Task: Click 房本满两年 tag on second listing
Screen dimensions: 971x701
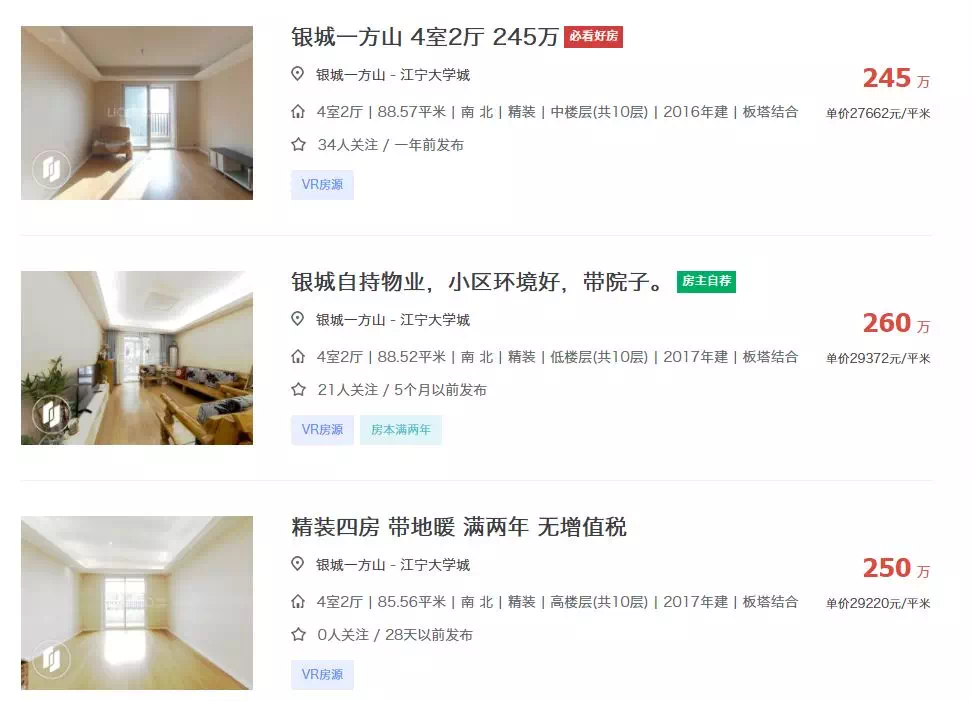Action: point(401,430)
